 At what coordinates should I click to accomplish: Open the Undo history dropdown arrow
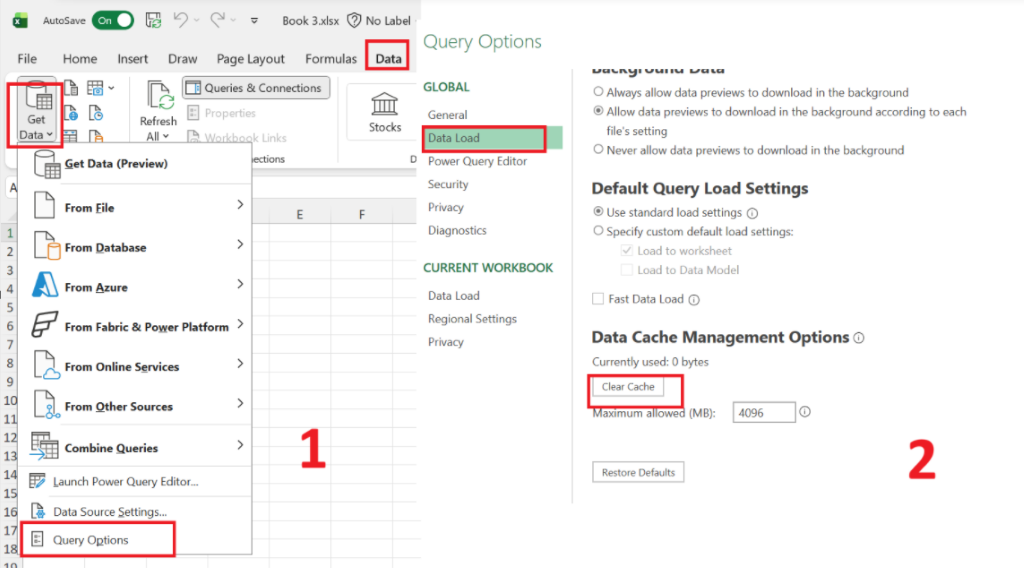197,20
